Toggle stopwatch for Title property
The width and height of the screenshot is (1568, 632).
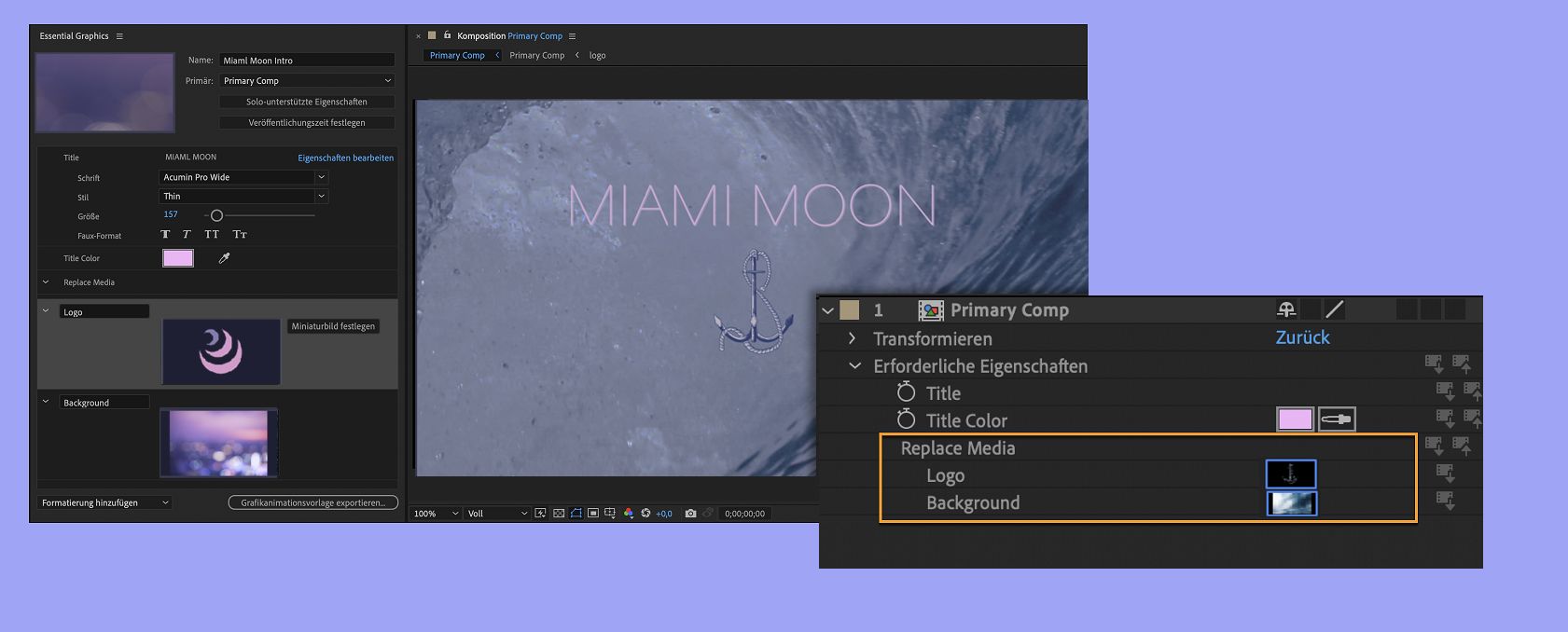(x=906, y=392)
